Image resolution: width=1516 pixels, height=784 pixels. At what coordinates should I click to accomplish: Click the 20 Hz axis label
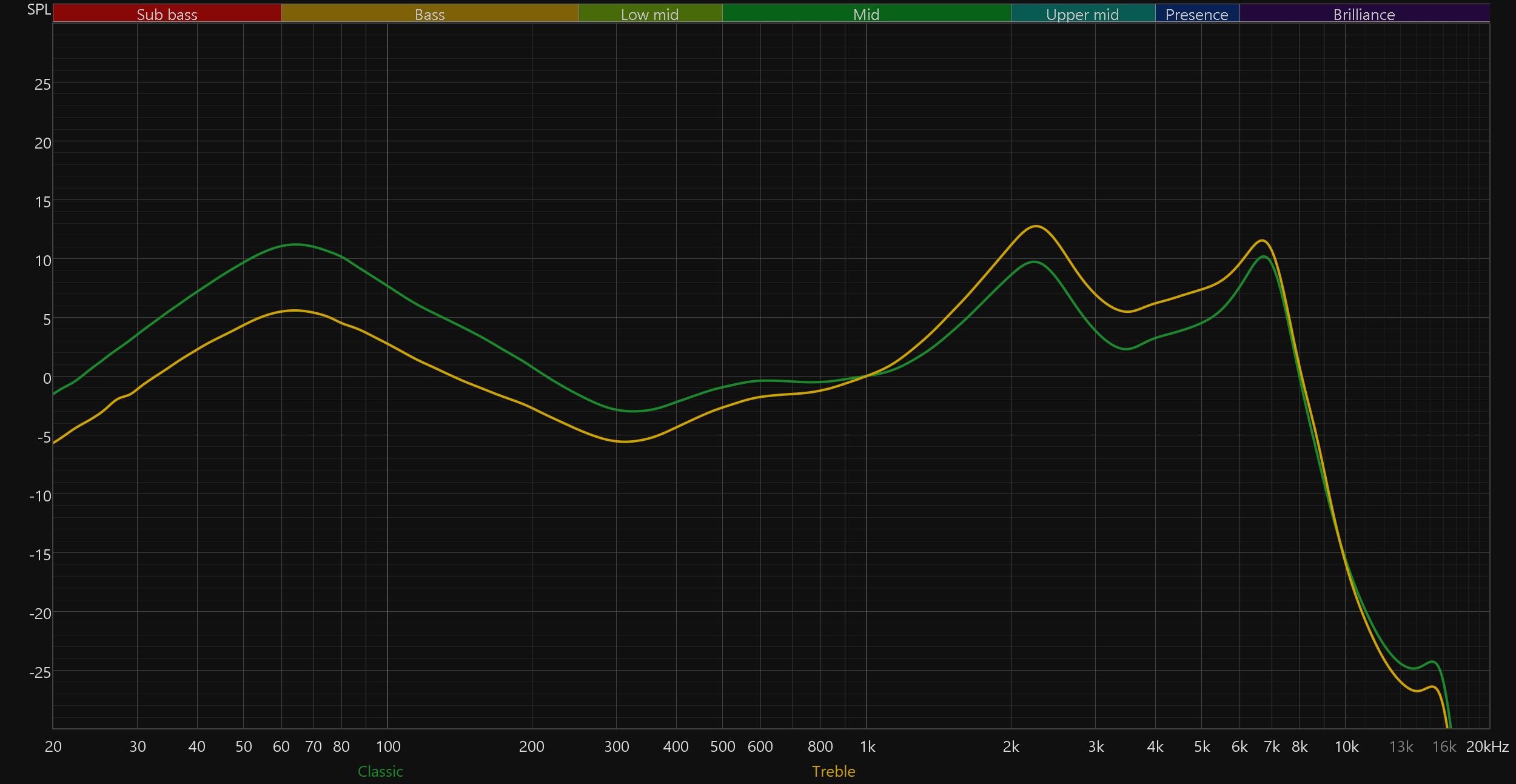pos(53,746)
